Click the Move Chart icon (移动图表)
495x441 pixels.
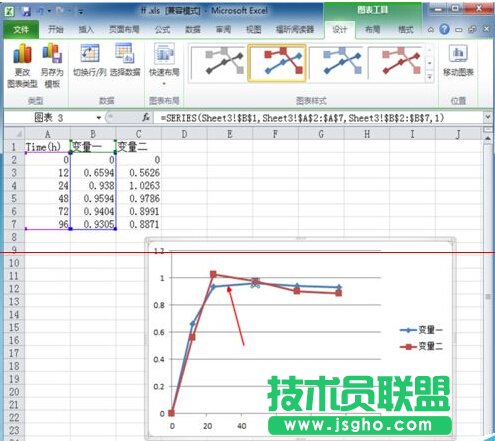[x=458, y=61]
